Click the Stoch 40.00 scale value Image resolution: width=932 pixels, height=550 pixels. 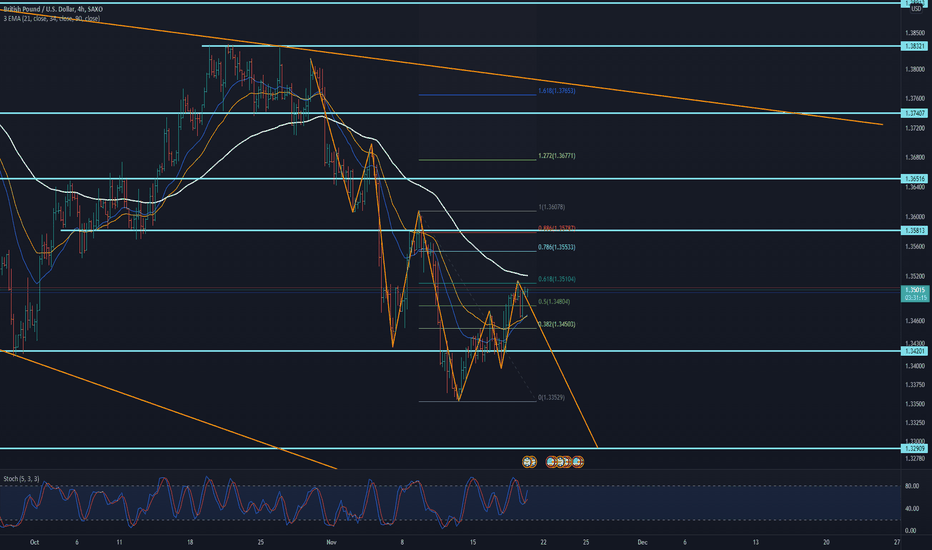(911, 508)
